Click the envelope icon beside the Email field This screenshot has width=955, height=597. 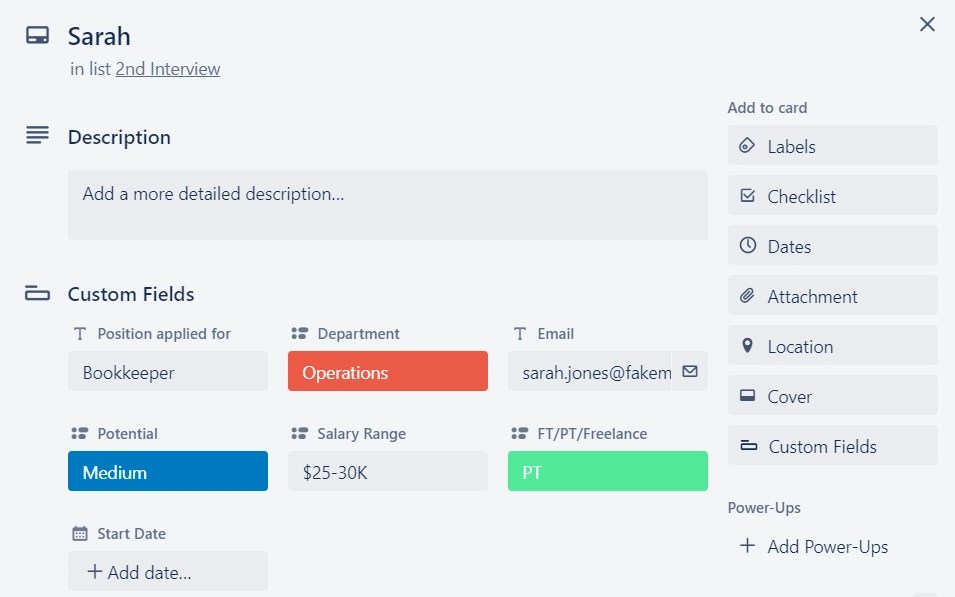click(x=689, y=371)
